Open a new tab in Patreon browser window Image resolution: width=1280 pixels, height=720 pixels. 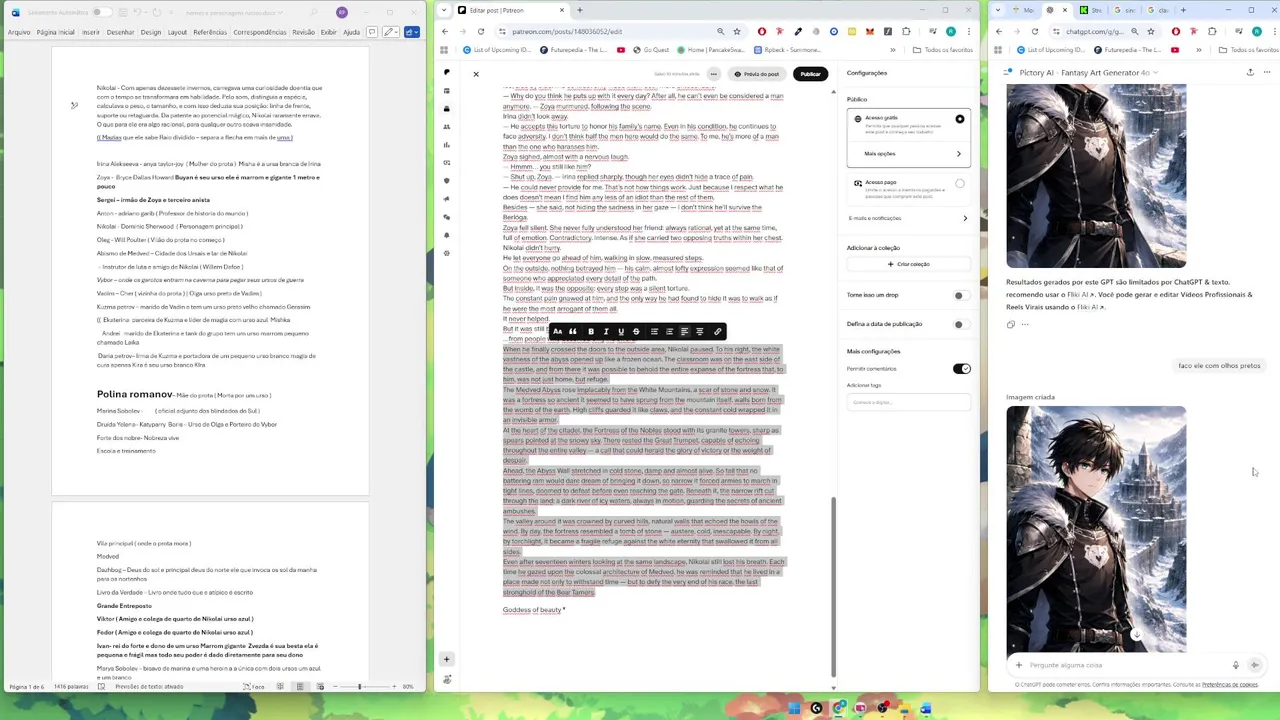579,10
